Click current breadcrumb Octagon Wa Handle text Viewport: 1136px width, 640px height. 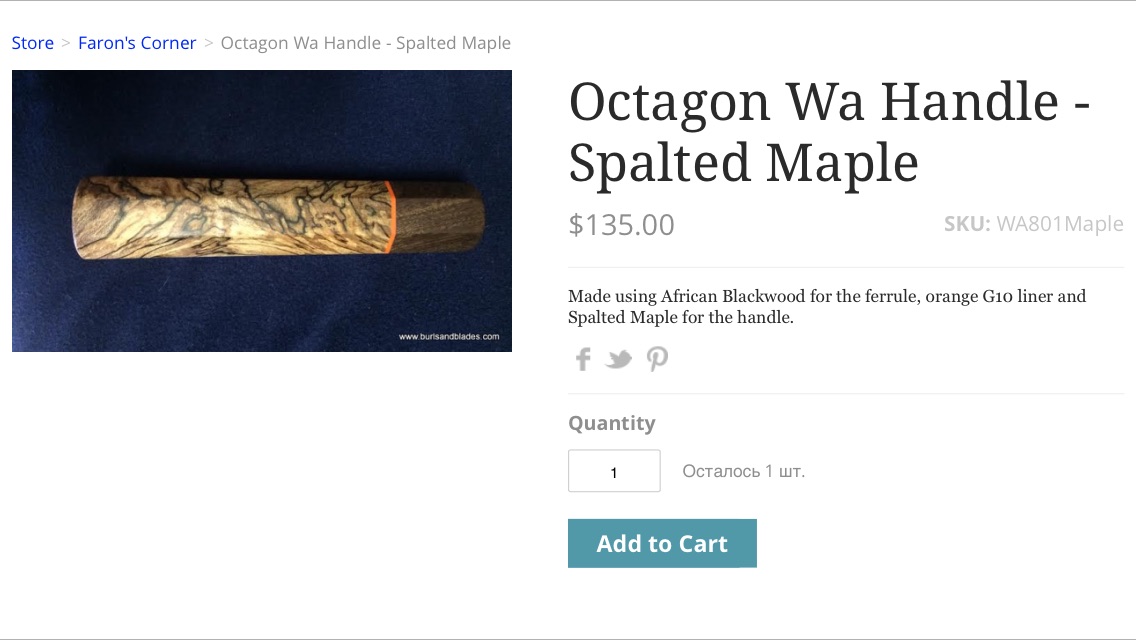tap(365, 43)
